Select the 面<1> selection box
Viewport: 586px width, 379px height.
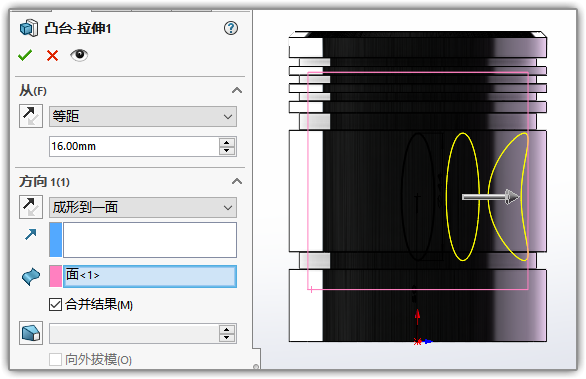pyautogui.click(x=150, y=276)
